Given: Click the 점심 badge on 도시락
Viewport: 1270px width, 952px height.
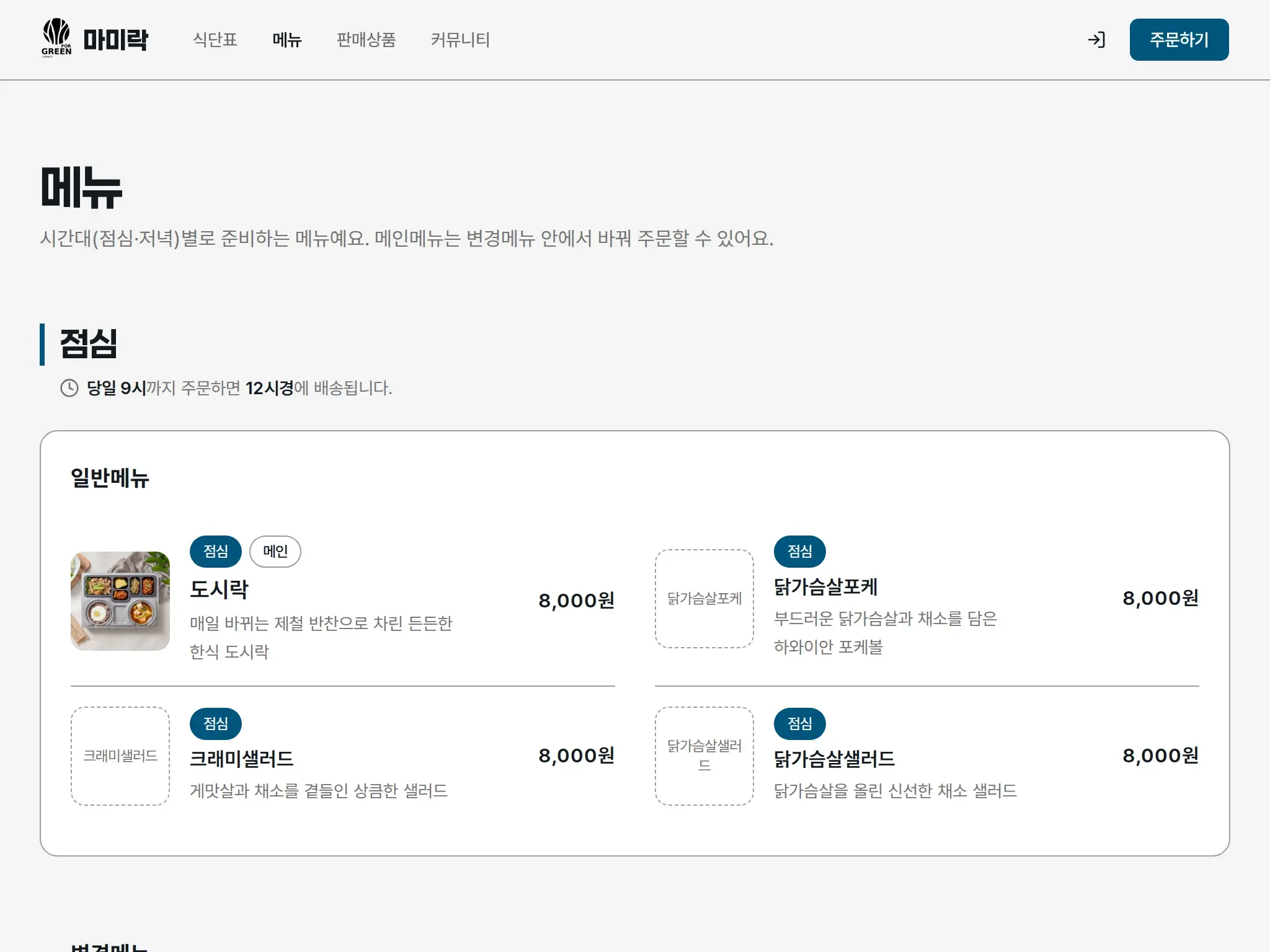Looking at the screenshot, I should (x=216, y=551).
